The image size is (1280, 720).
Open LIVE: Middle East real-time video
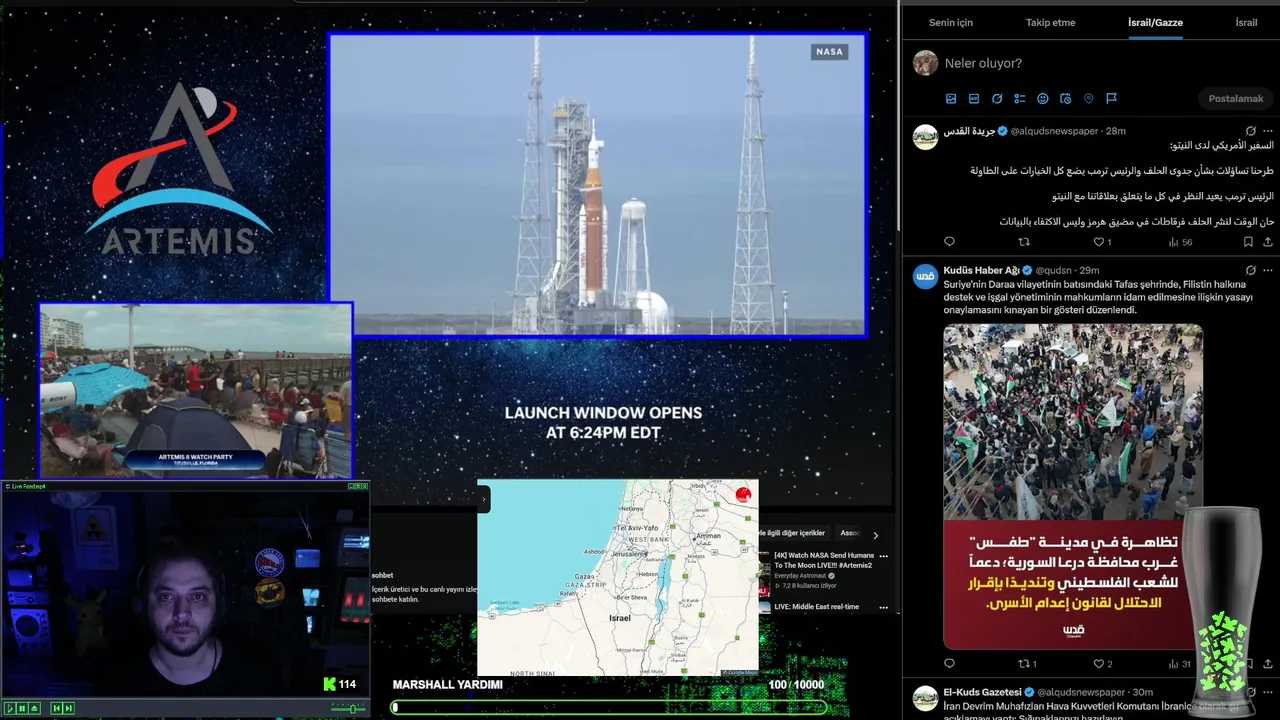point(816,606)
